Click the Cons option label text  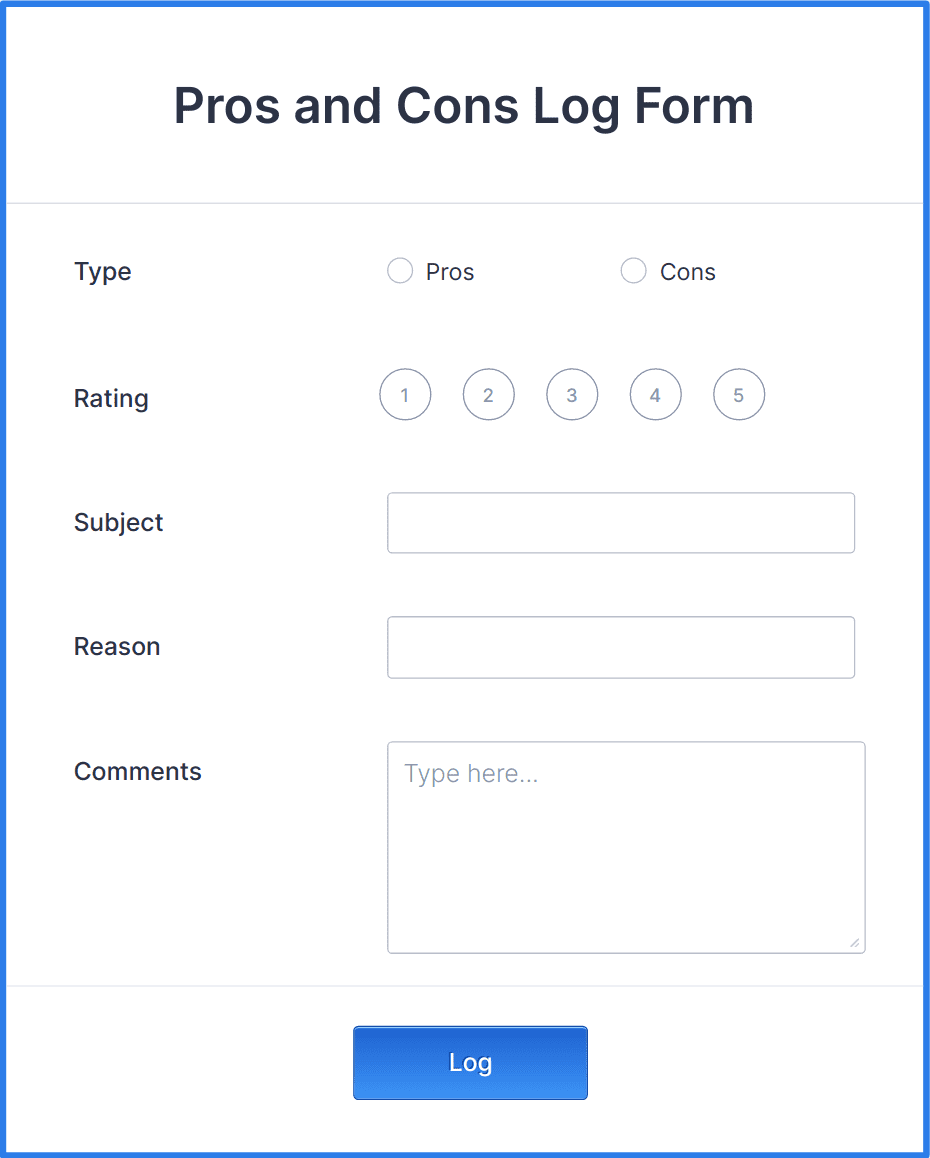[688, 271]
